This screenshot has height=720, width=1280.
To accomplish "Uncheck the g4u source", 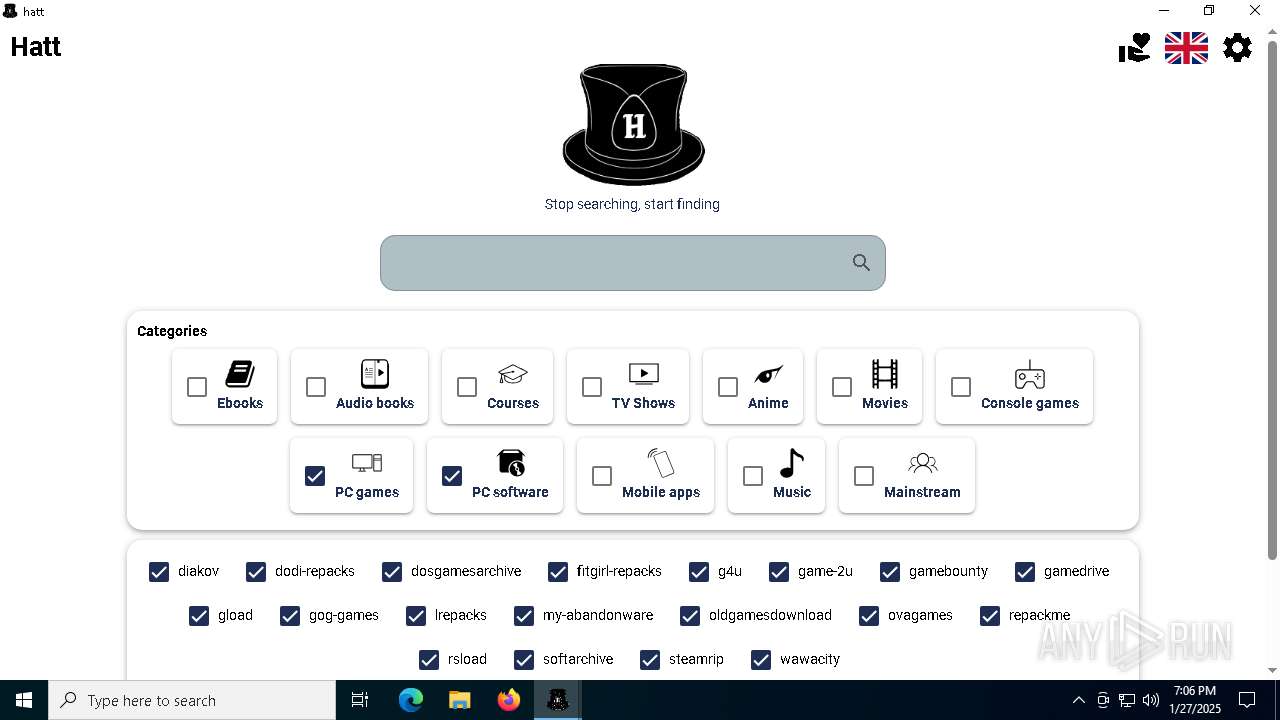I will pos(699,571).
